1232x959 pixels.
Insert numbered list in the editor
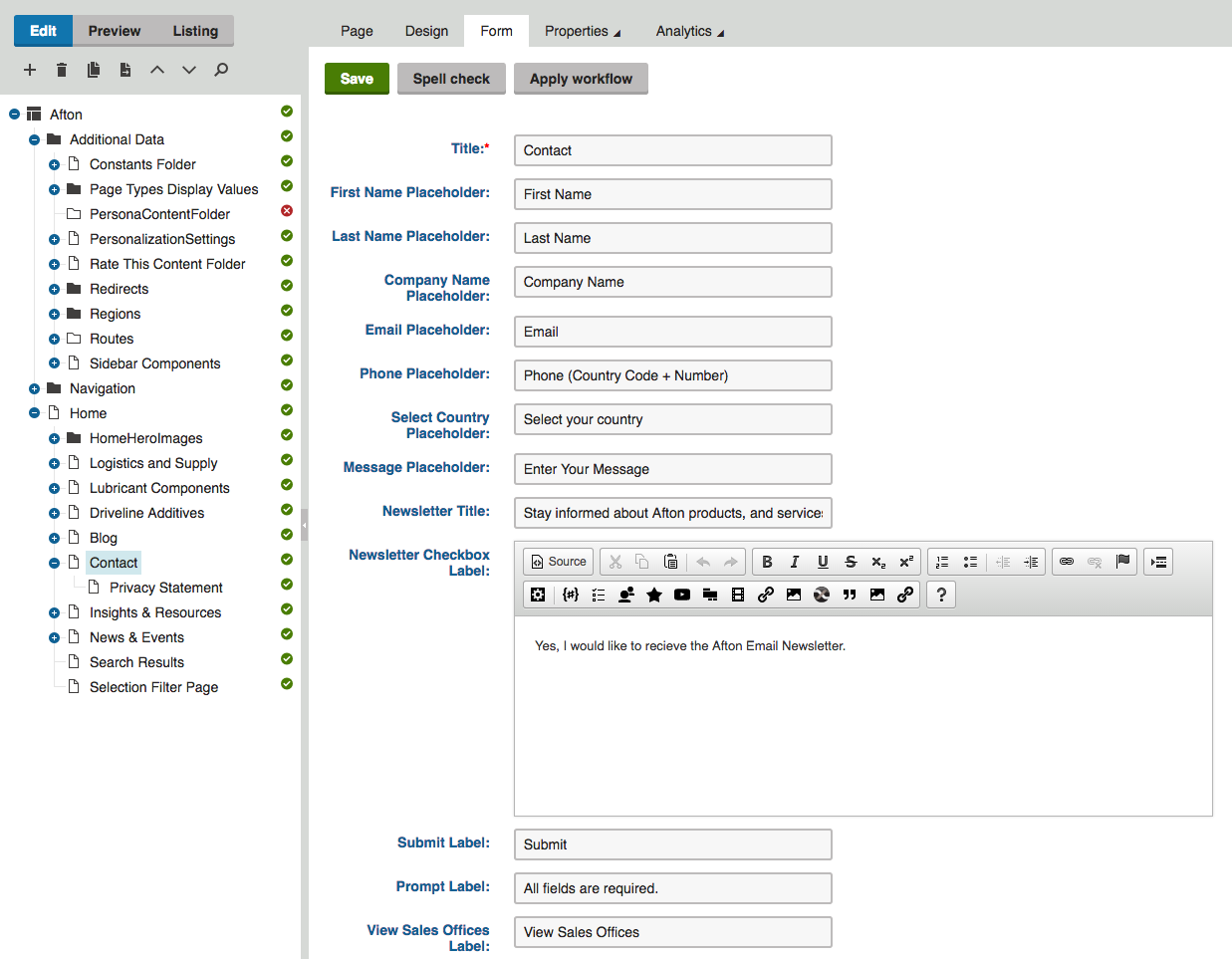click(942, 562)
